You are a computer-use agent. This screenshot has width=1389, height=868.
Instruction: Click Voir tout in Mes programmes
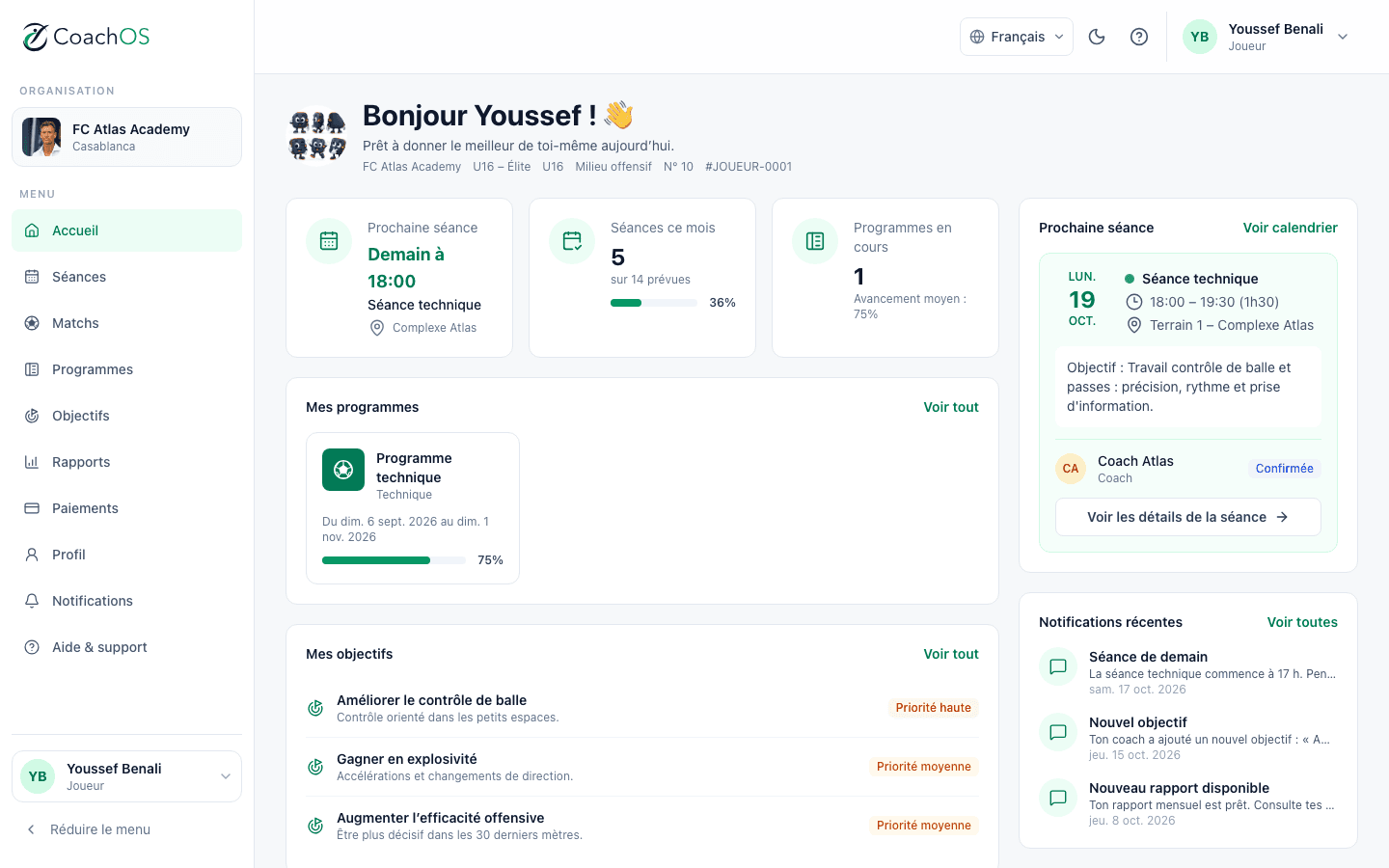click(x=951, y=407)
